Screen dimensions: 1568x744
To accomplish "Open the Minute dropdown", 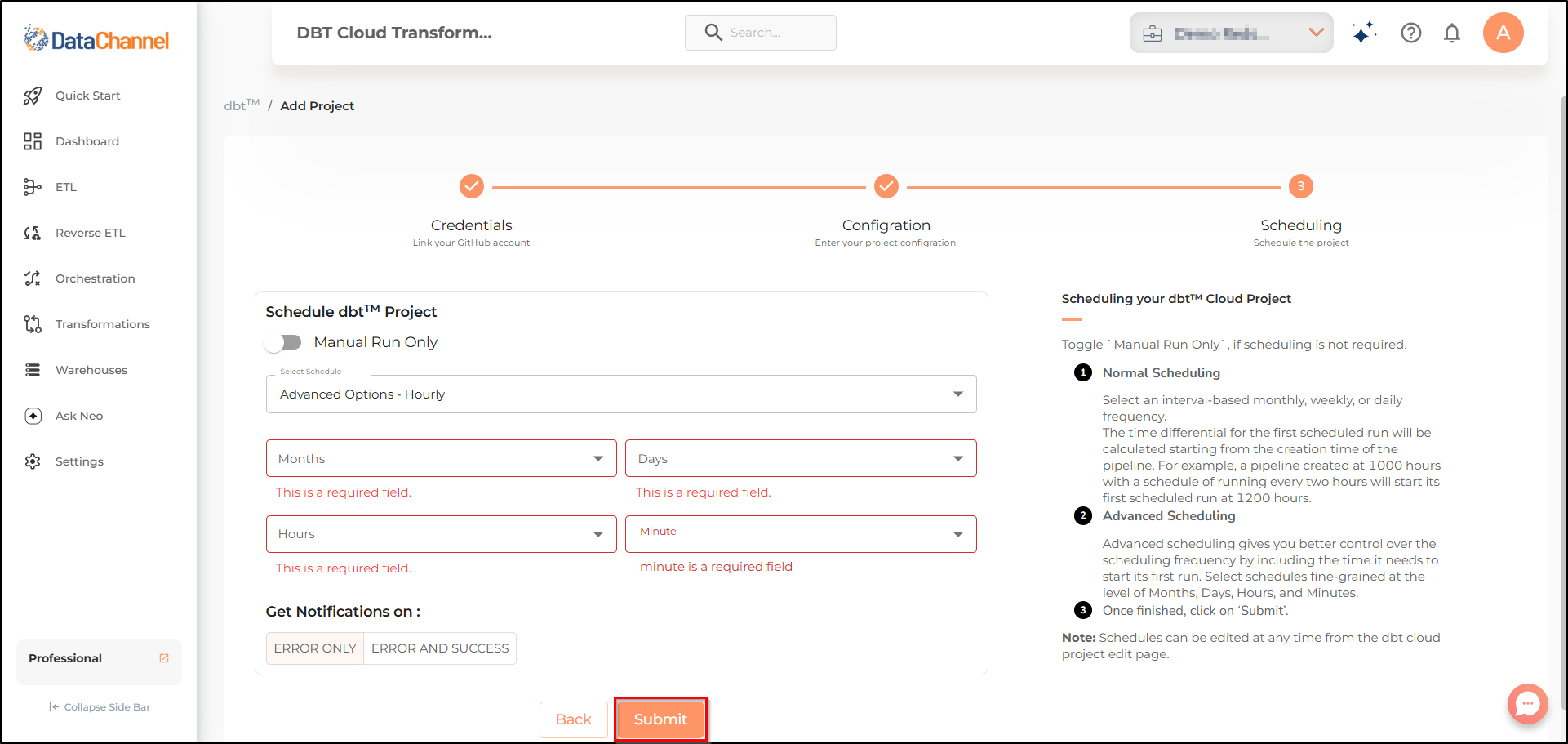I will (801, 534).
